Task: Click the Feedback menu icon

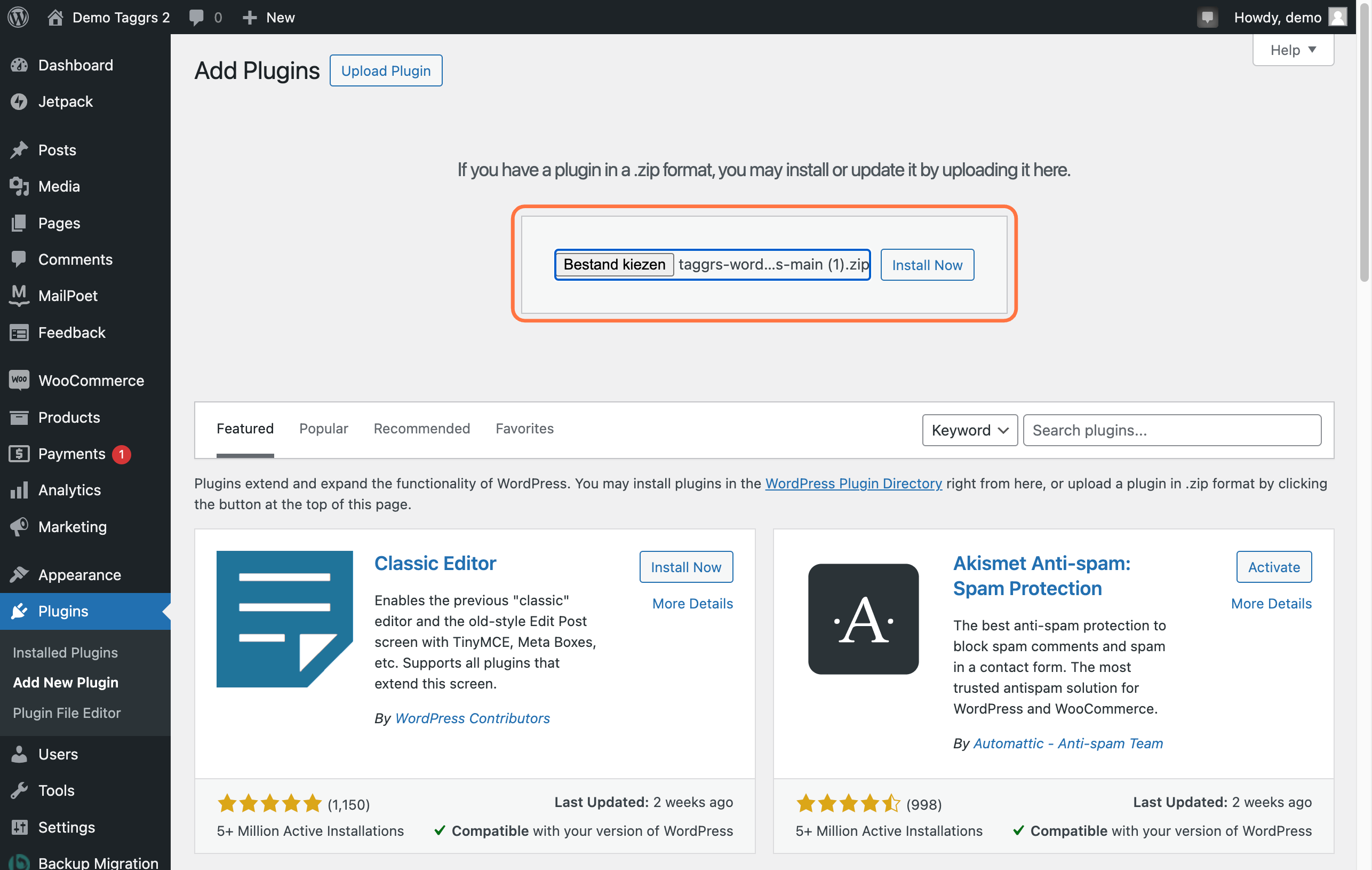Action: 19,332
